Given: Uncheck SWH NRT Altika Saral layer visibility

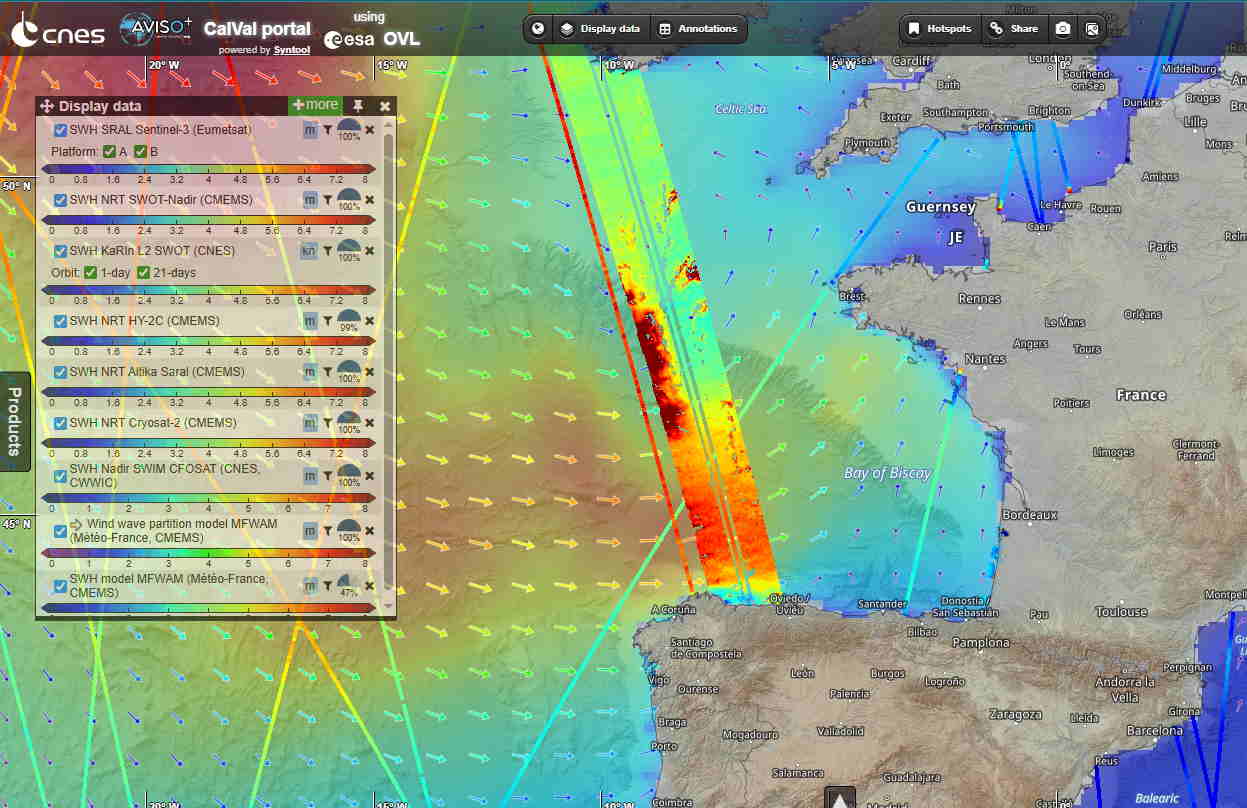Looking at the screenshot, I should click(61, 372).
